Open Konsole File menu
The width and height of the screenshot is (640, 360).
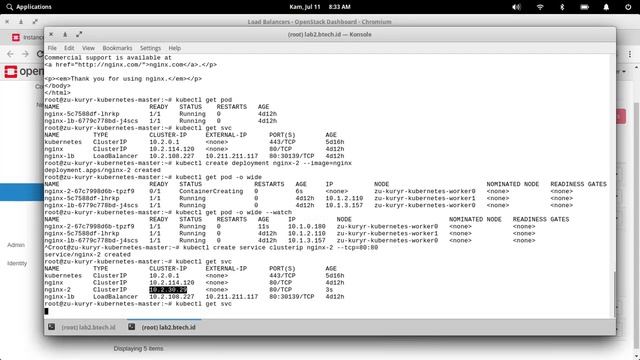point(52,48)
